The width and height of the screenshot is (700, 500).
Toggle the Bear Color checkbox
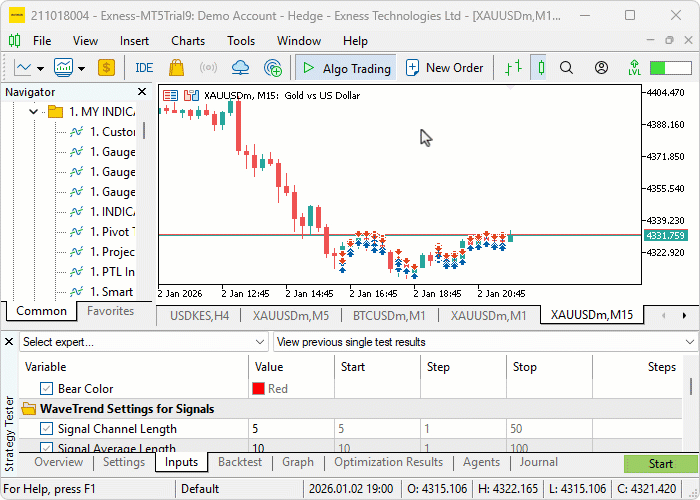click(x=46, y=388)
